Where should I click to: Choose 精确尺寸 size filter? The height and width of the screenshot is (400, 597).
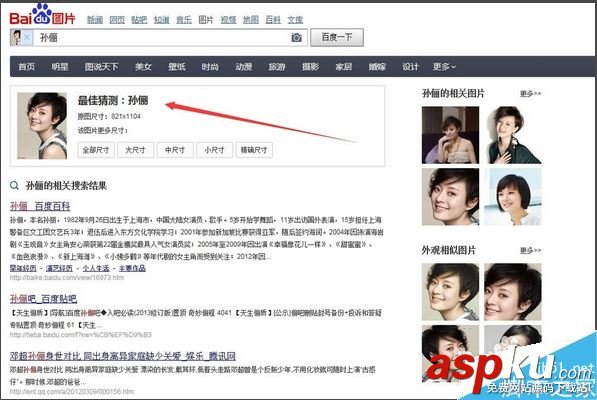254,150
